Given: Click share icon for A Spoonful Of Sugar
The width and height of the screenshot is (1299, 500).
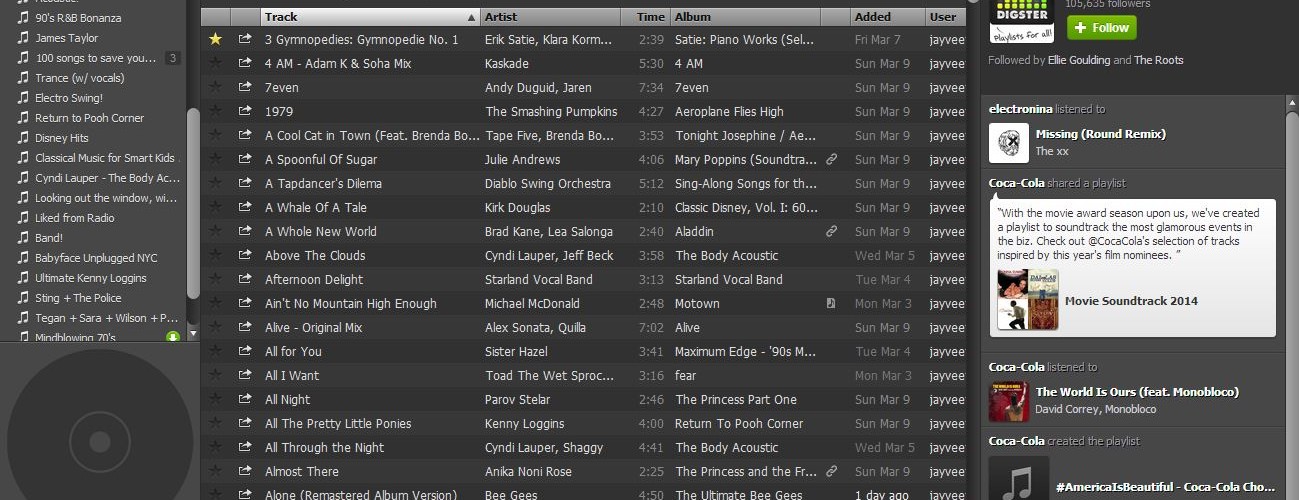Looking at the screenshot, I should 245,160.
